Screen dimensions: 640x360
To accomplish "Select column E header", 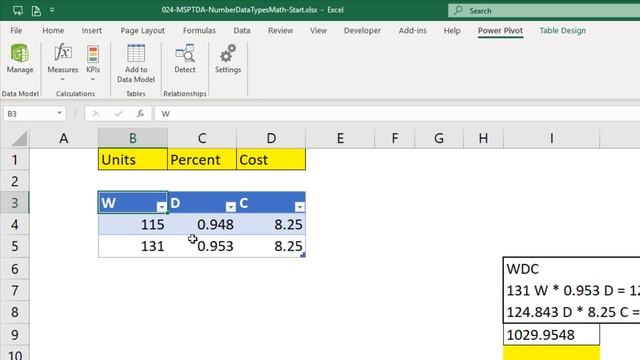I will point(340,138).
